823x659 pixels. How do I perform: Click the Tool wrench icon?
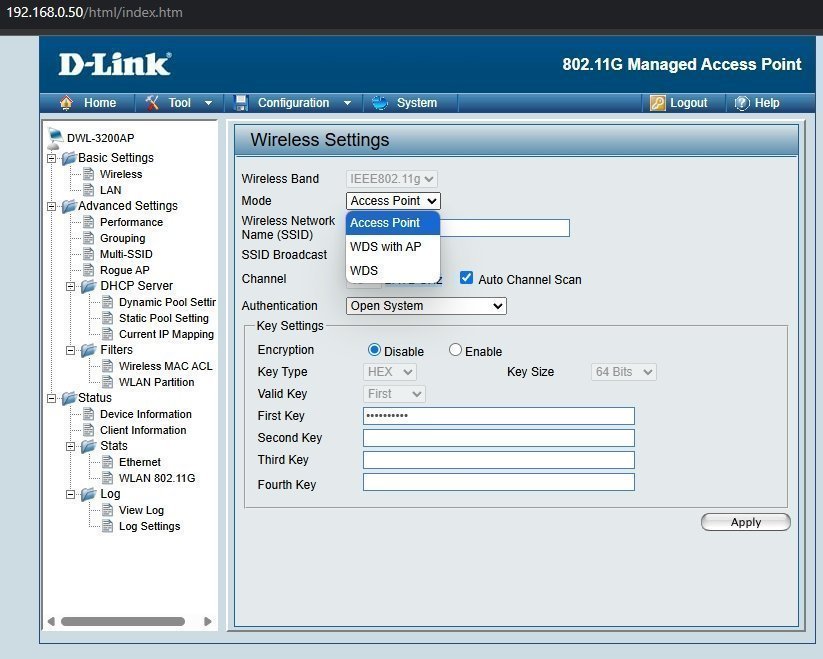[x=153, y=103]
